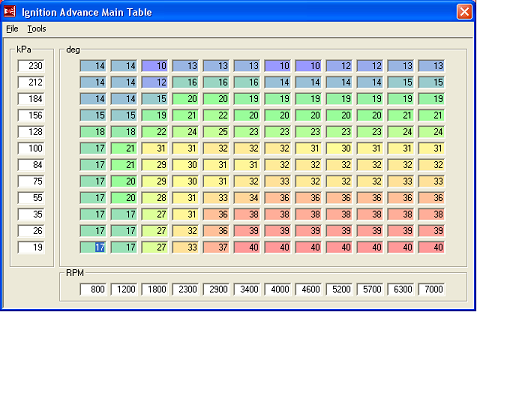
Task: Pick the 84 kPa cell under 1800 RPM
Action: pyautogui.click(x=155, y=165)
